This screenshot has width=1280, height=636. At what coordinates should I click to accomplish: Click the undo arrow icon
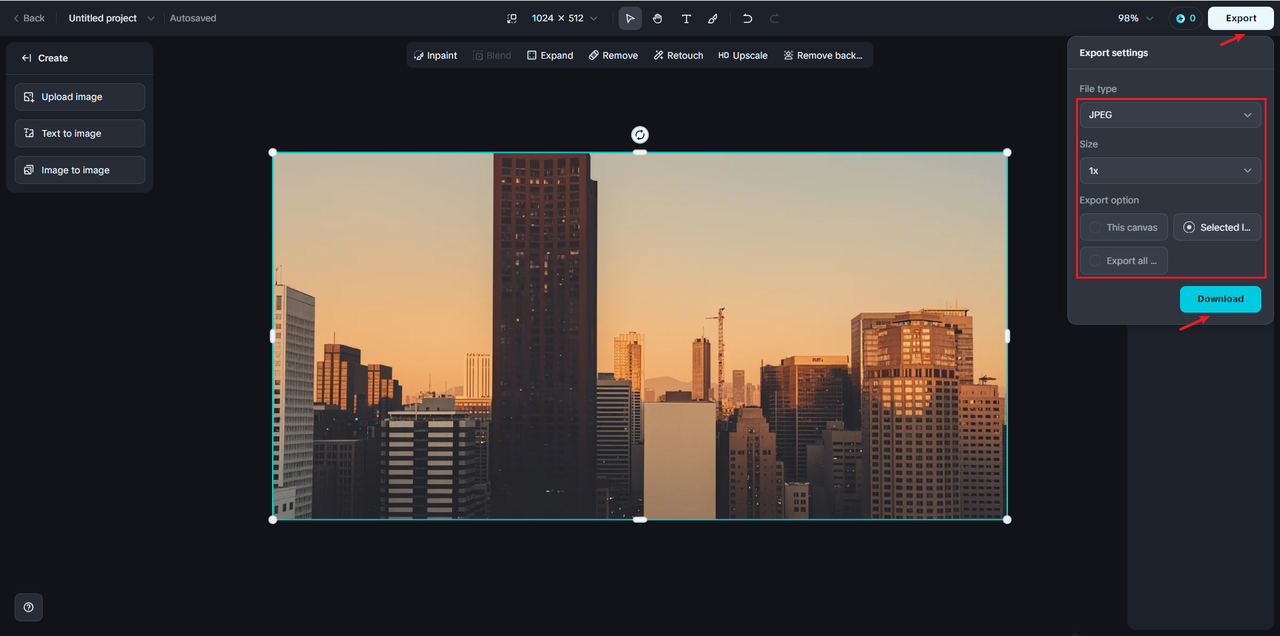[x=747, y=18]
